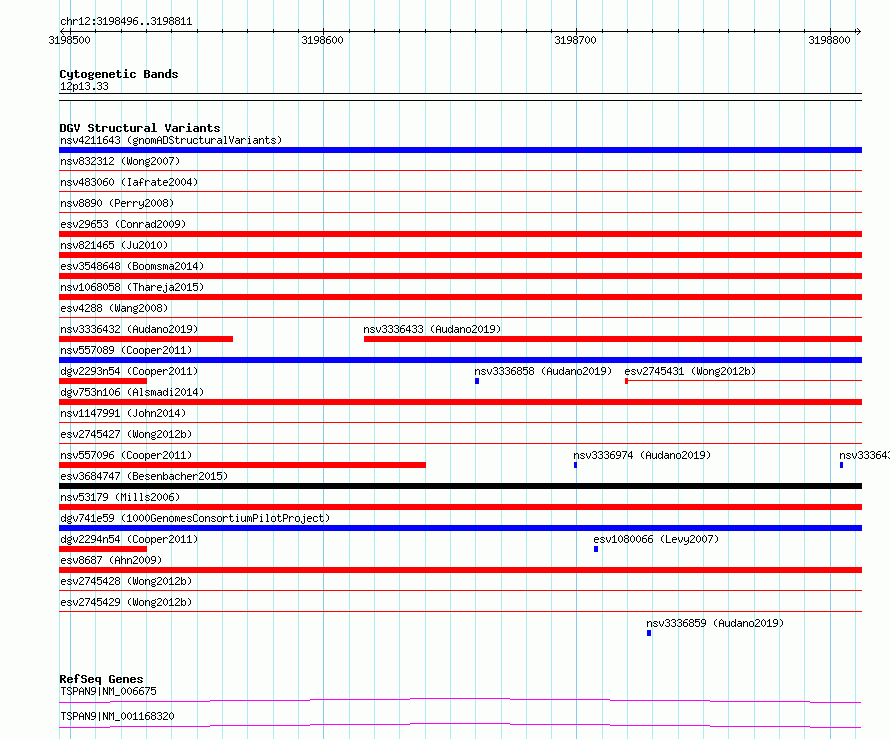The width and height of the screenshot is (890, 739).
Task: Click the ruler's right arrow end
Action: point(858,31)
